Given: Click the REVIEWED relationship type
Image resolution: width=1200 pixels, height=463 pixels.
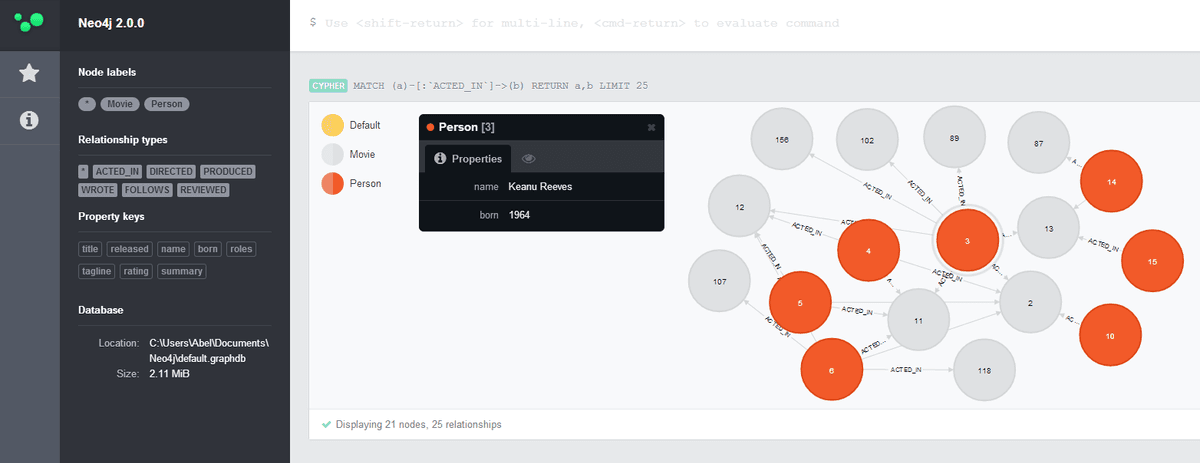Looking at the screenshot, I should pyautogui.click(x=204, y=190).
